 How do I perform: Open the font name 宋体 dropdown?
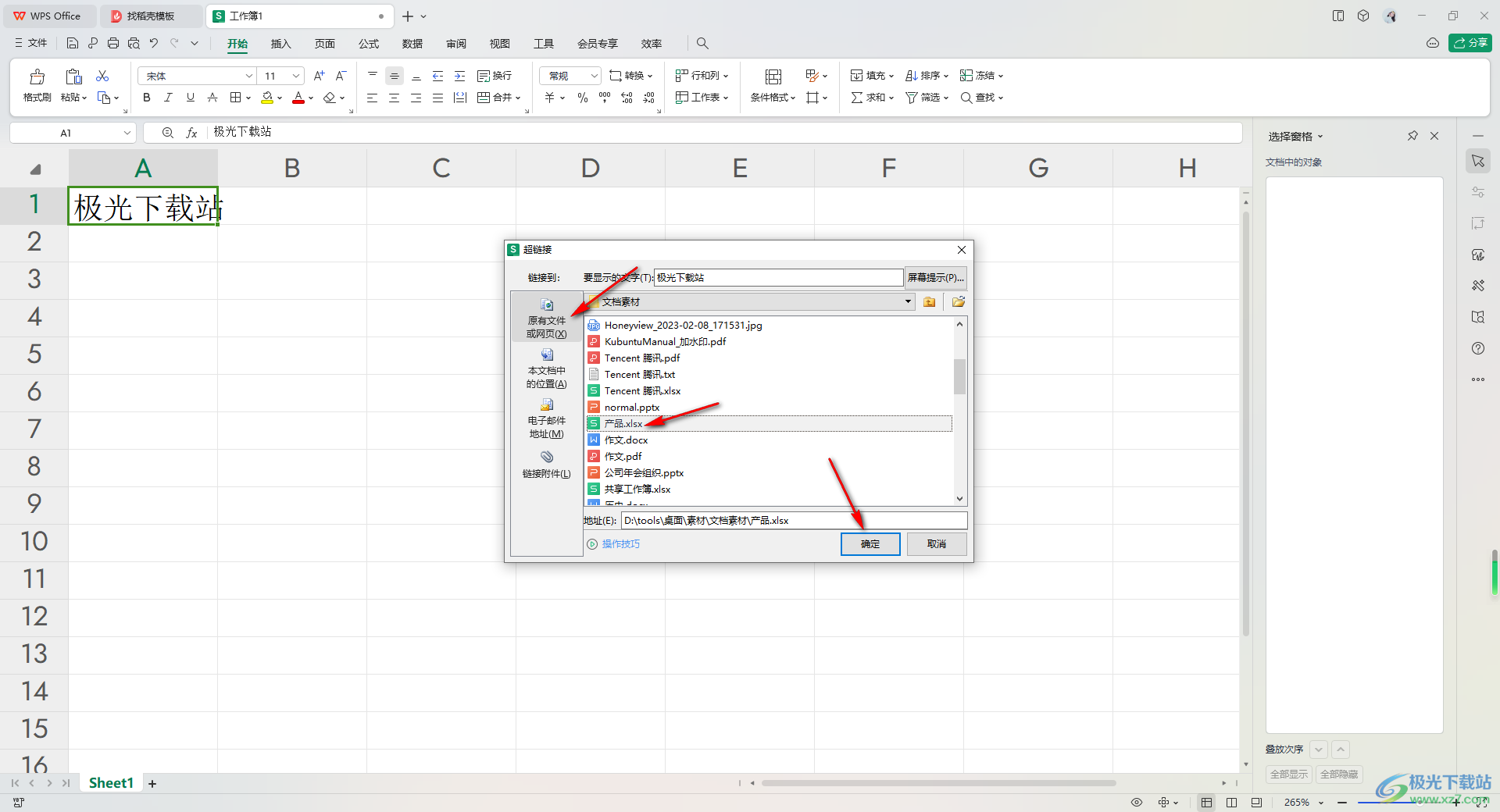tap(249, 76)
